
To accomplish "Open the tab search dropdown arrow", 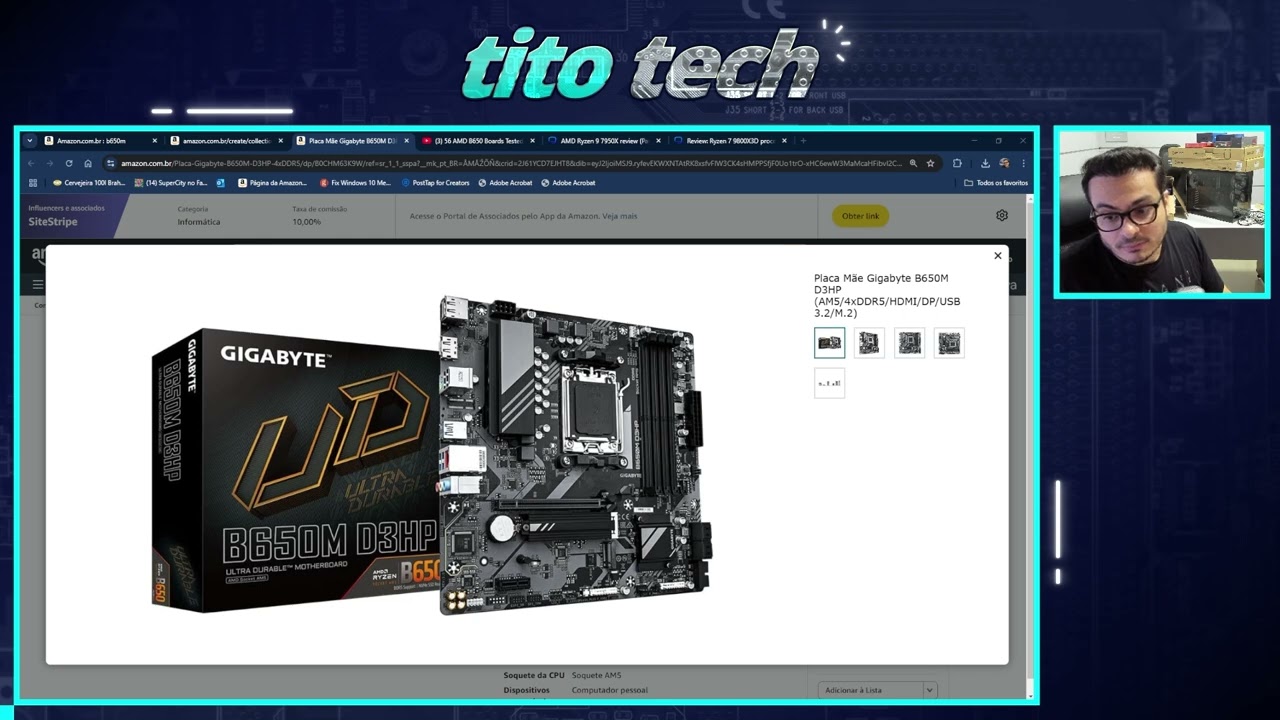I will click(30, 141).
